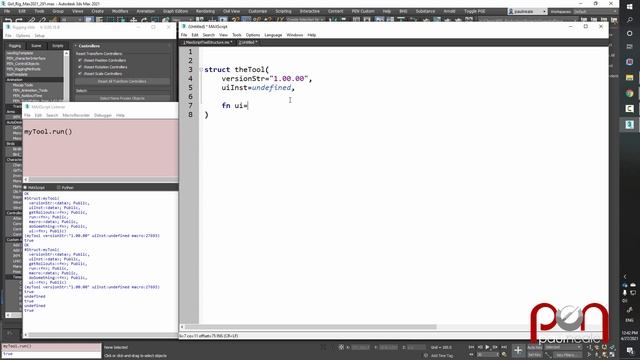
Task: Open PEN Custom menu
Action: point(363,11)
